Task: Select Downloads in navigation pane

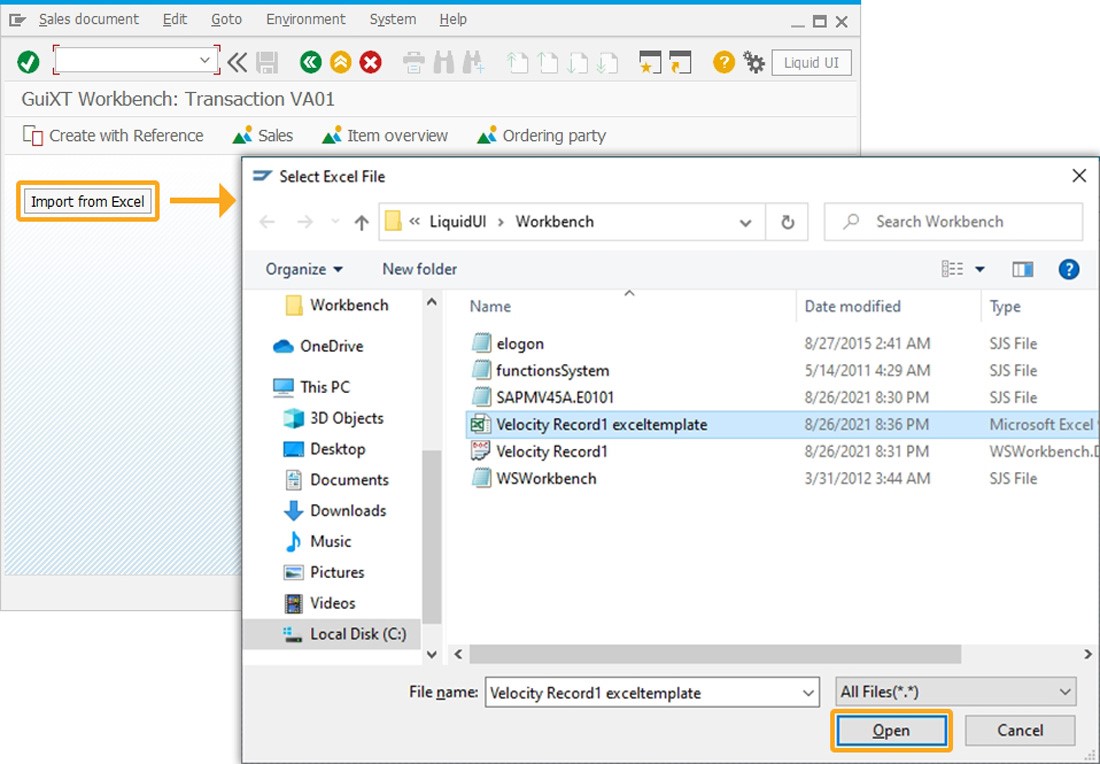Action: pyautogui.click(x=335, y=511)
